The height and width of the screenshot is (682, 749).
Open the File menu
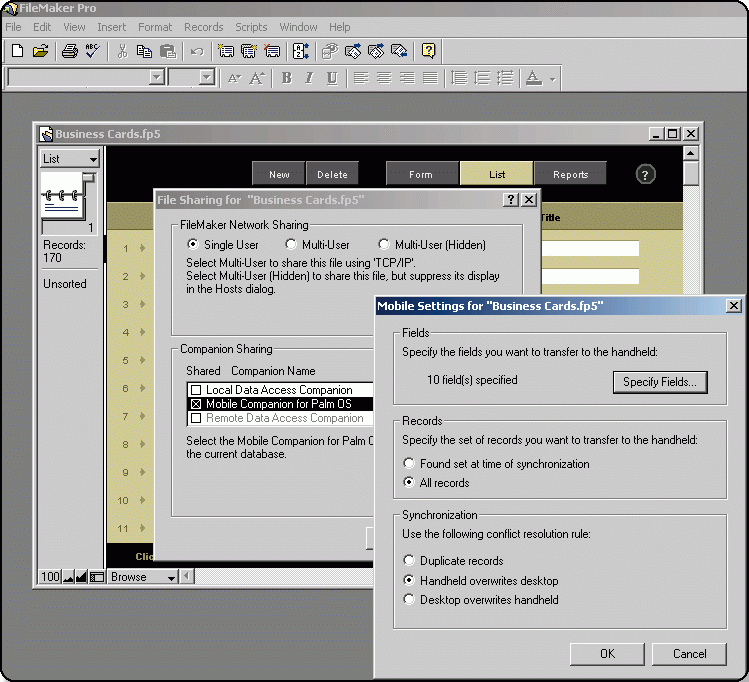[x=13, y=27]
